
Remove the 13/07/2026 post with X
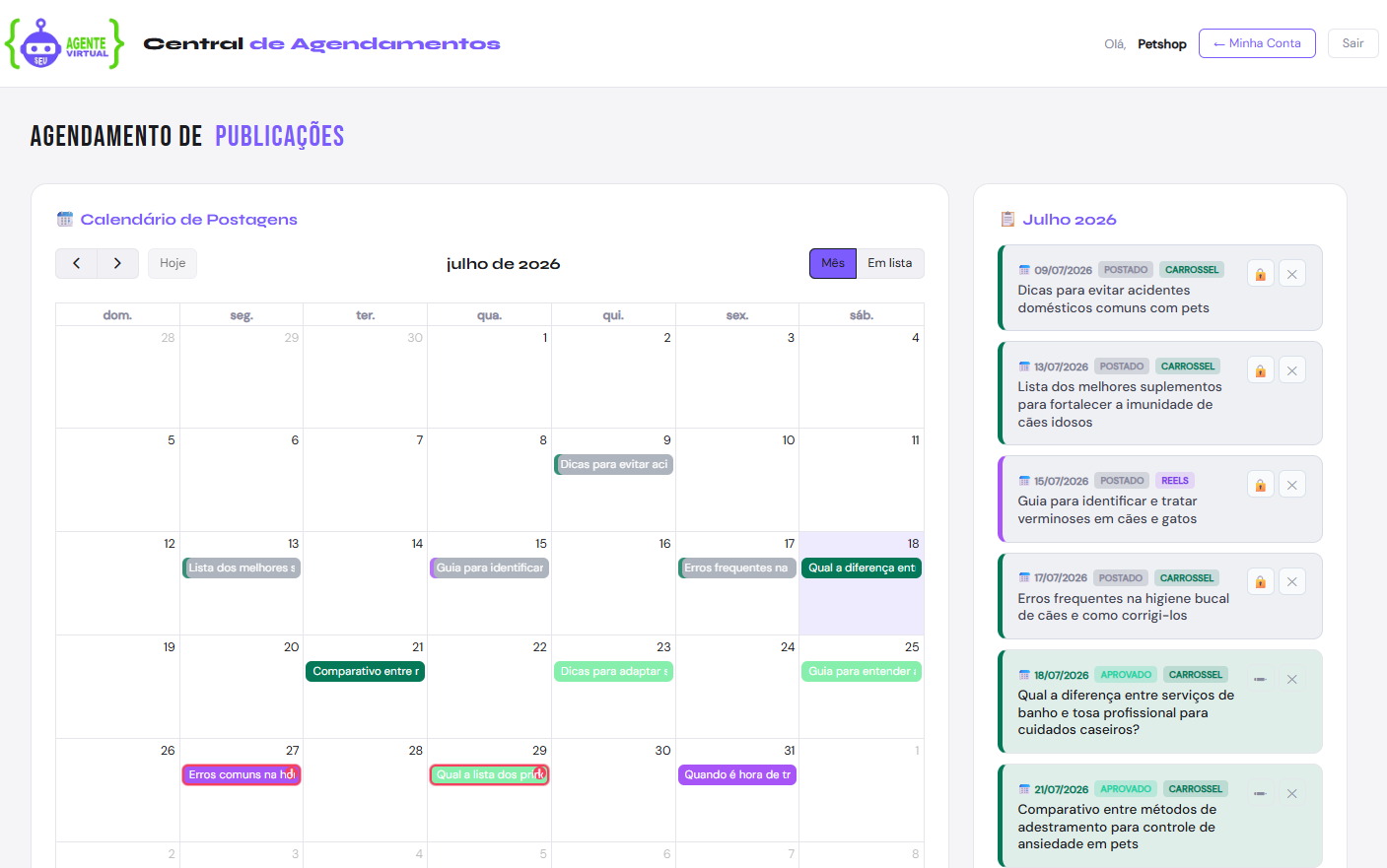coord(1291,370)
